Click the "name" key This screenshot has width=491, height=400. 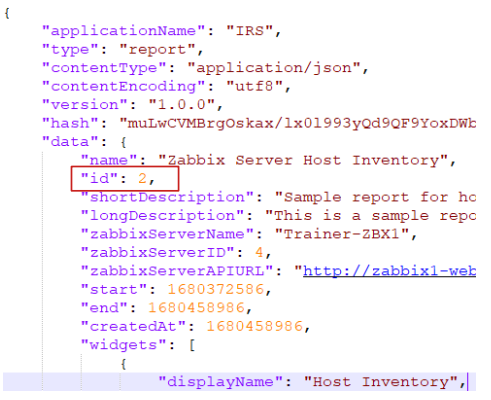click(109, 161)
